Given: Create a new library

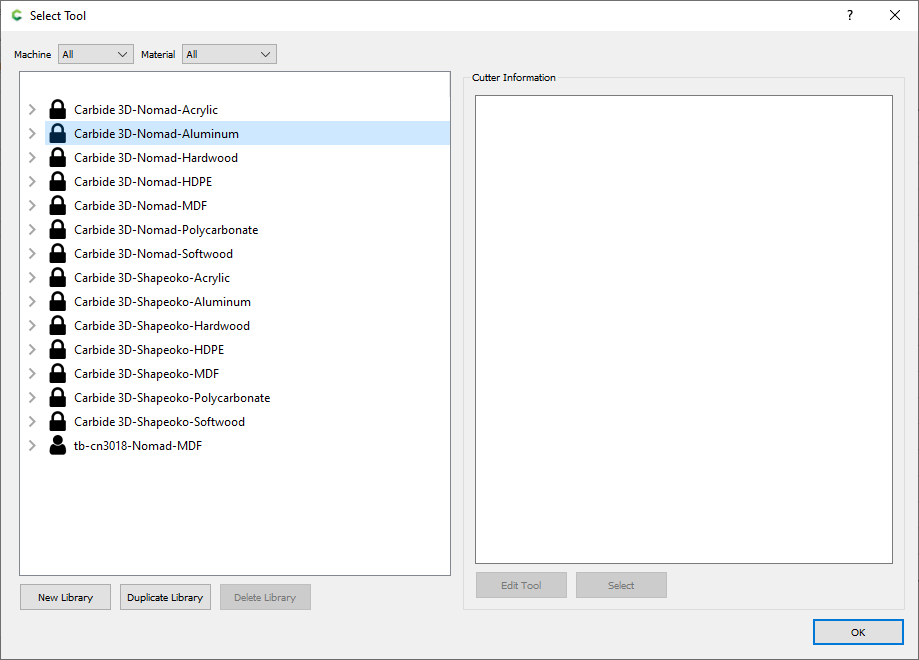Looking at the screenshot, I should 65,597.
